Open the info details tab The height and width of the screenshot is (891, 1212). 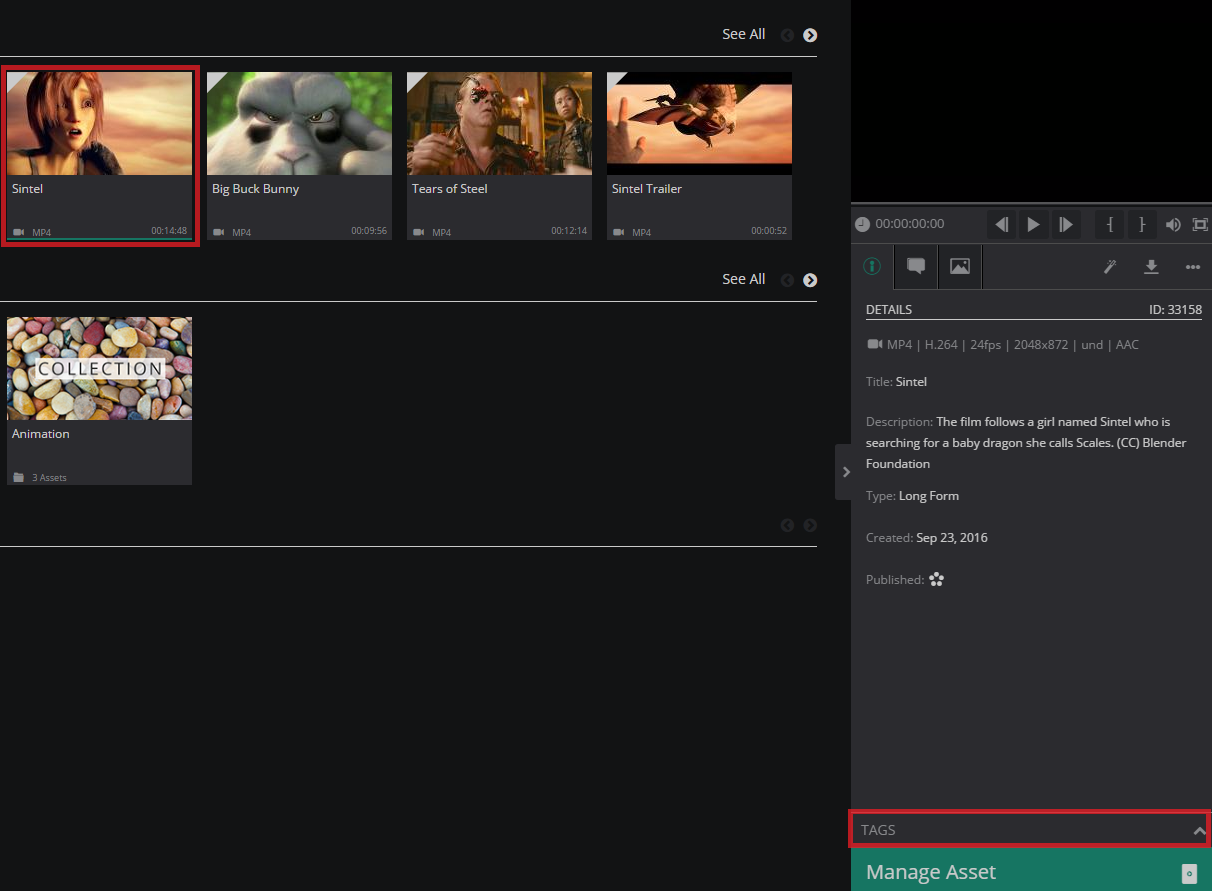pos(872,267)
